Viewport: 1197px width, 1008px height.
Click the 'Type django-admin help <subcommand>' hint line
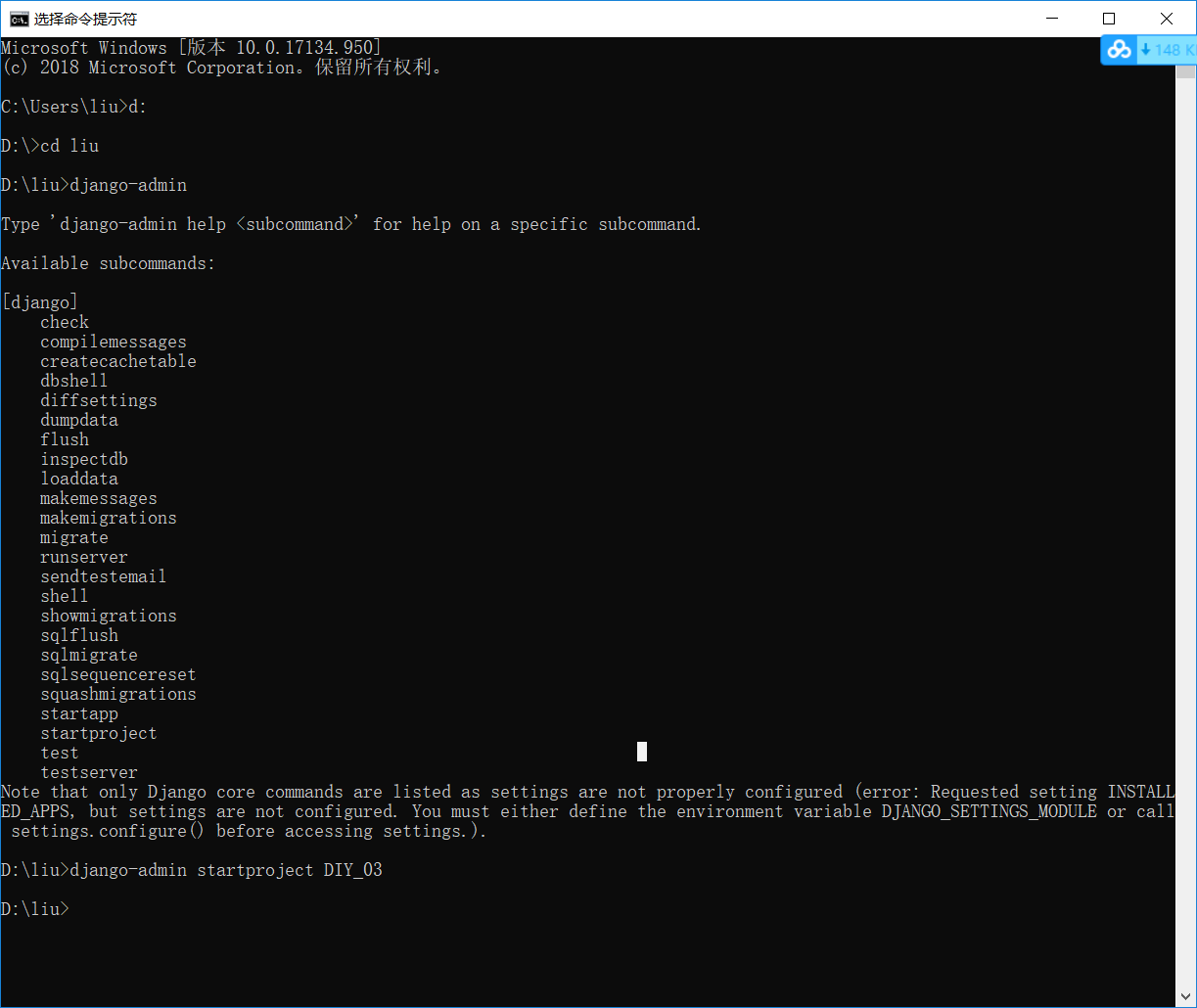point(351,224)
